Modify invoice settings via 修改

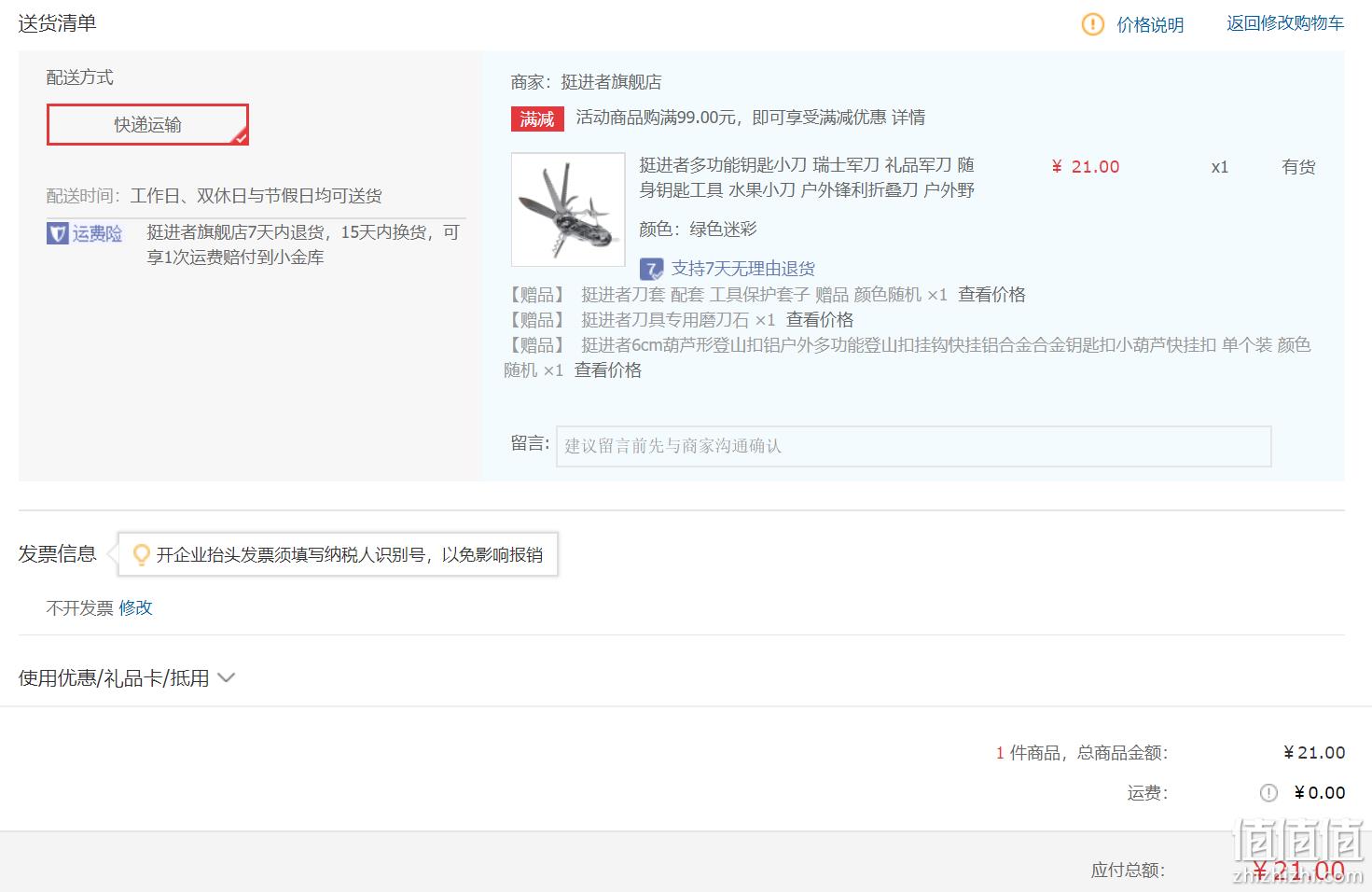coord(135,608)
